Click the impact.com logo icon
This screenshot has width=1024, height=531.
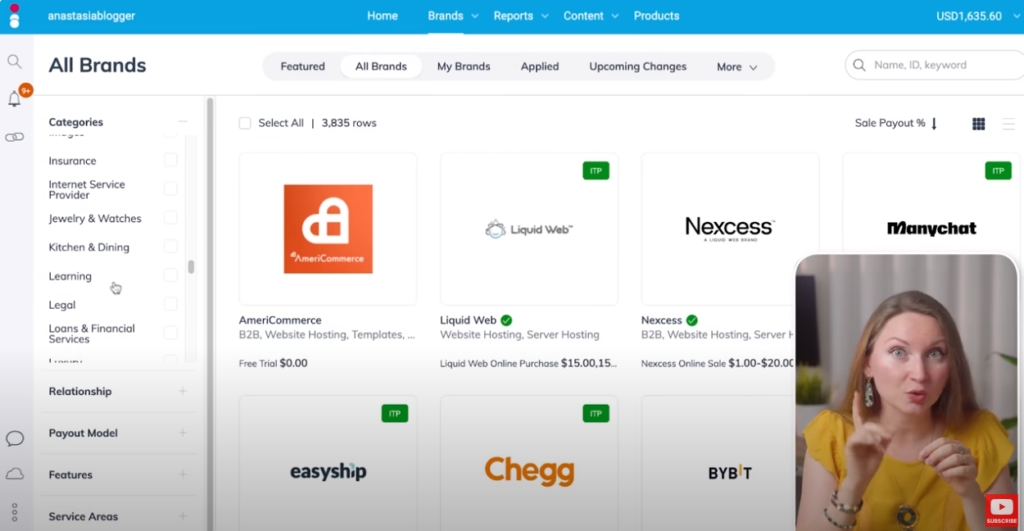point(14,16)
